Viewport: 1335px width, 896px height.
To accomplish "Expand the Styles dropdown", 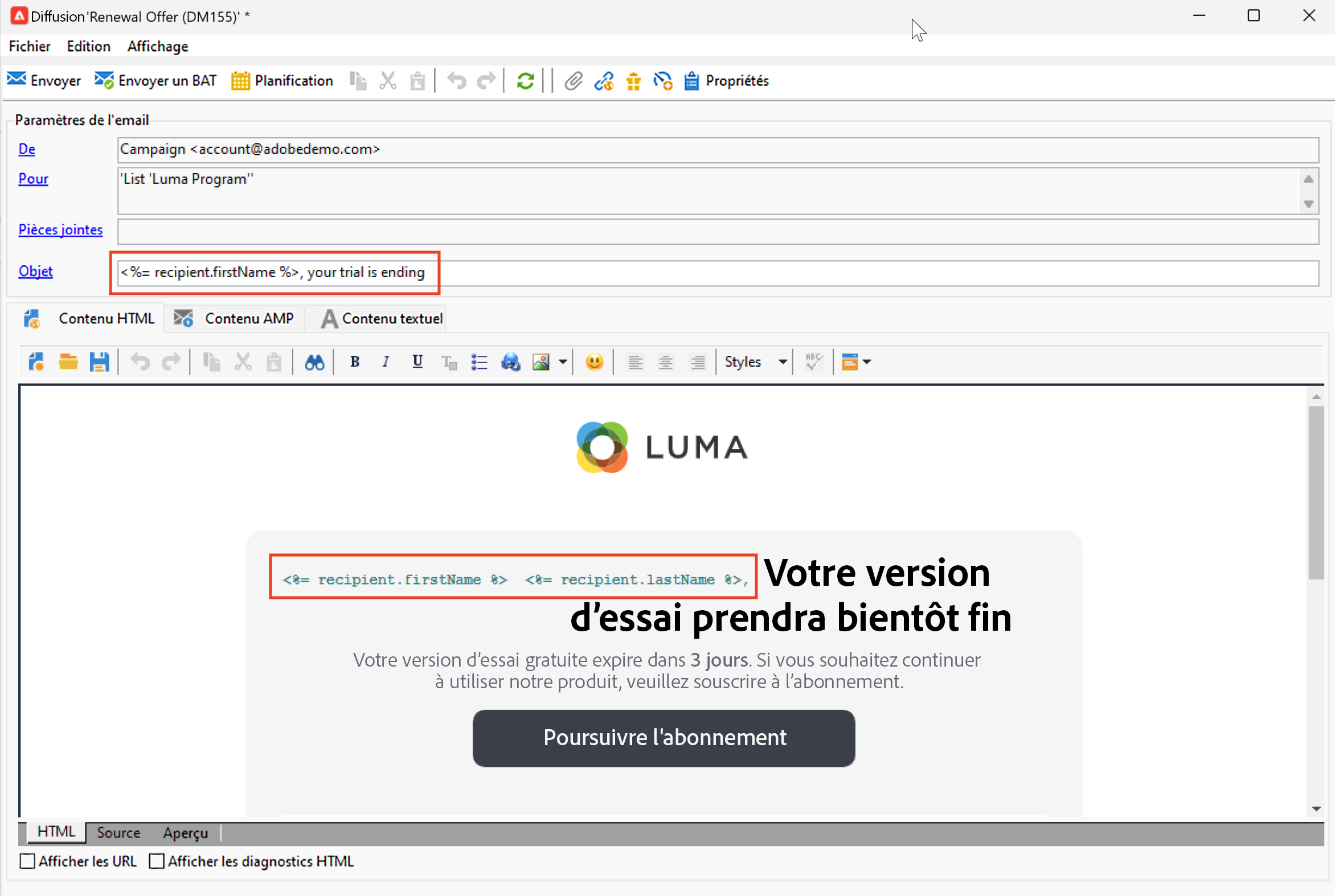I will tap(782, 361).
